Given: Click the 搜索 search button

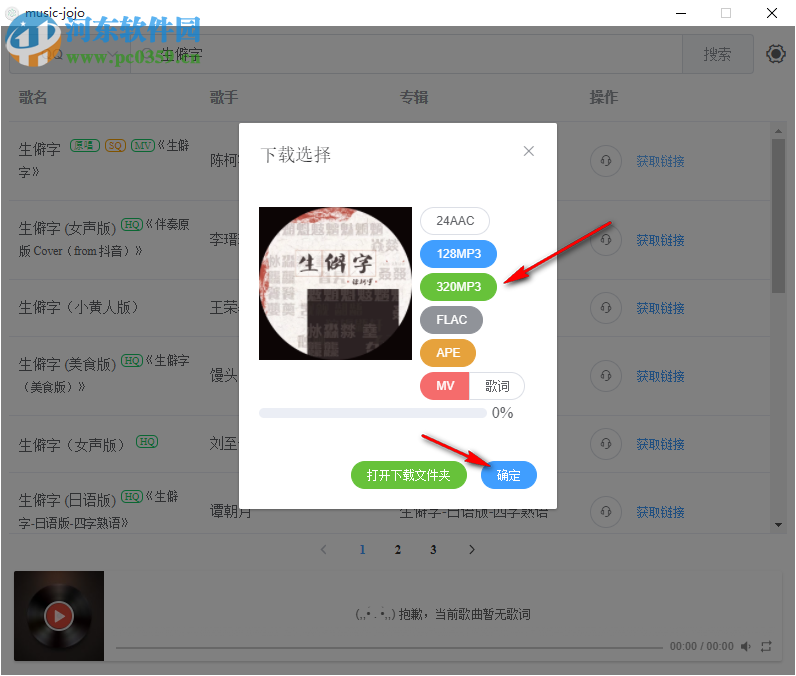Looking at the screenshot, I should (717, 54).
